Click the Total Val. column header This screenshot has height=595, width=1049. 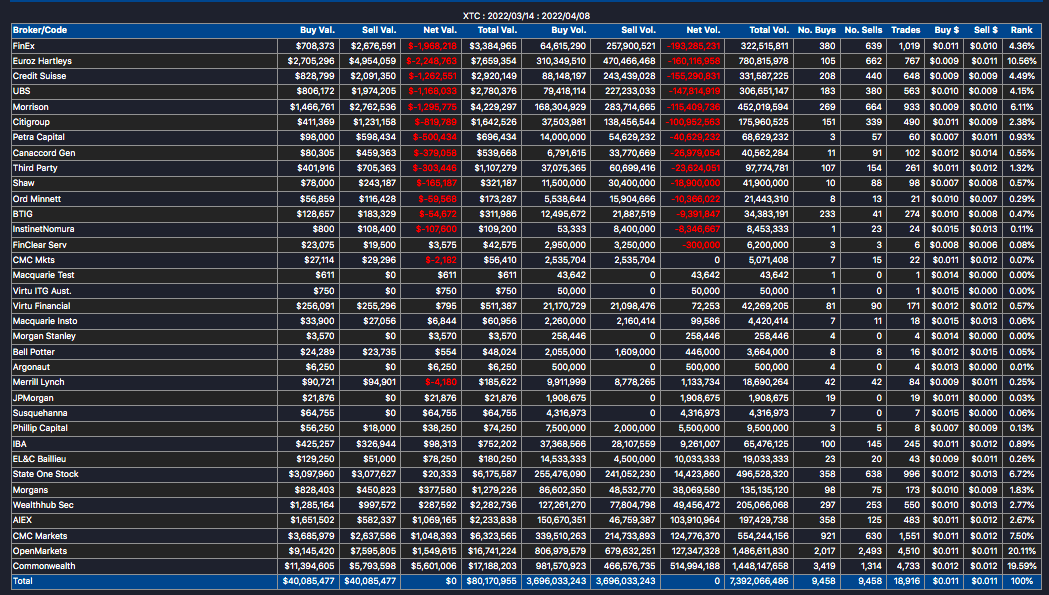pos(497,30)
